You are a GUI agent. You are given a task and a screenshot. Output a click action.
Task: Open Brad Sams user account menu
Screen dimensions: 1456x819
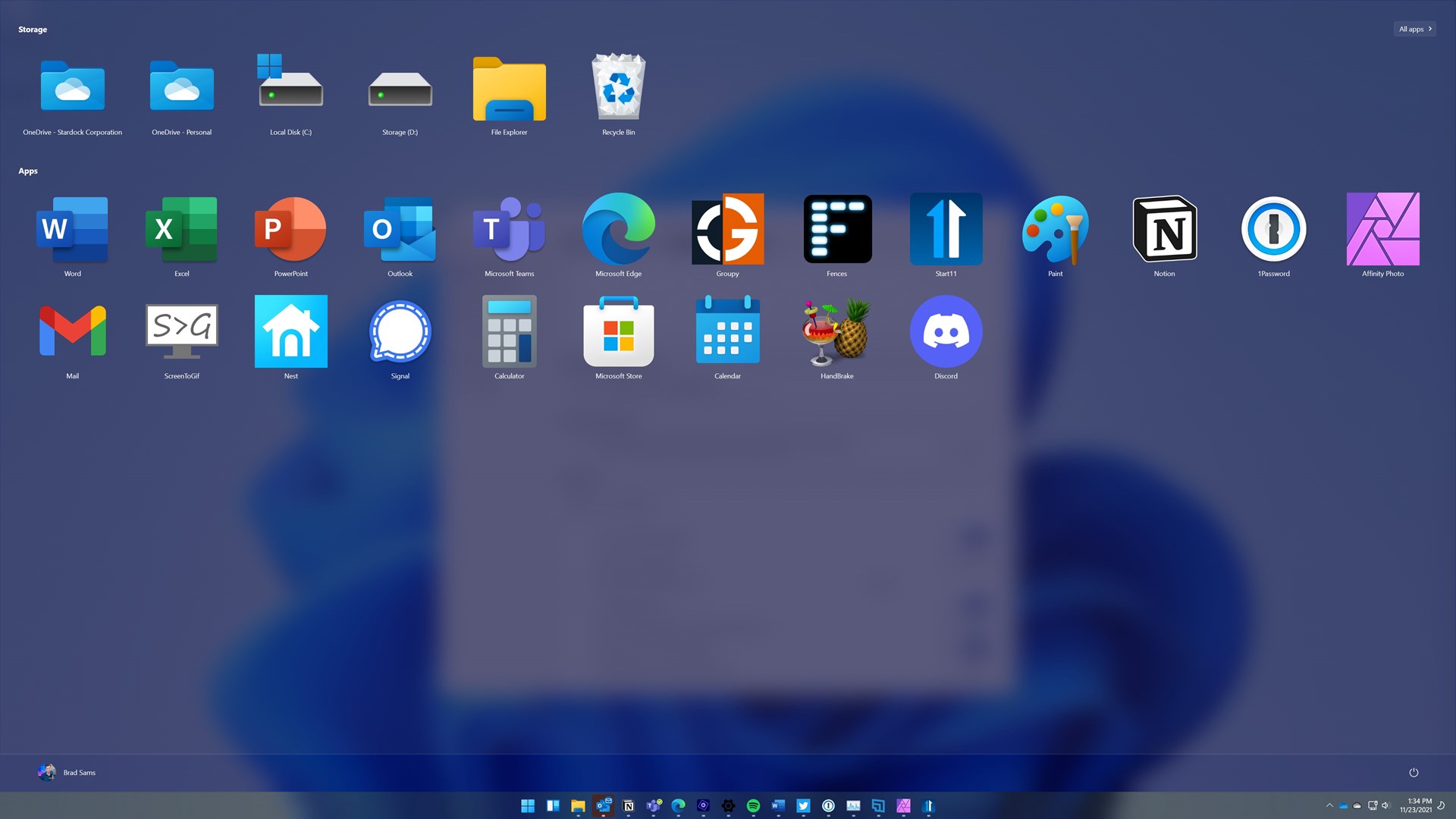point(67,773)
